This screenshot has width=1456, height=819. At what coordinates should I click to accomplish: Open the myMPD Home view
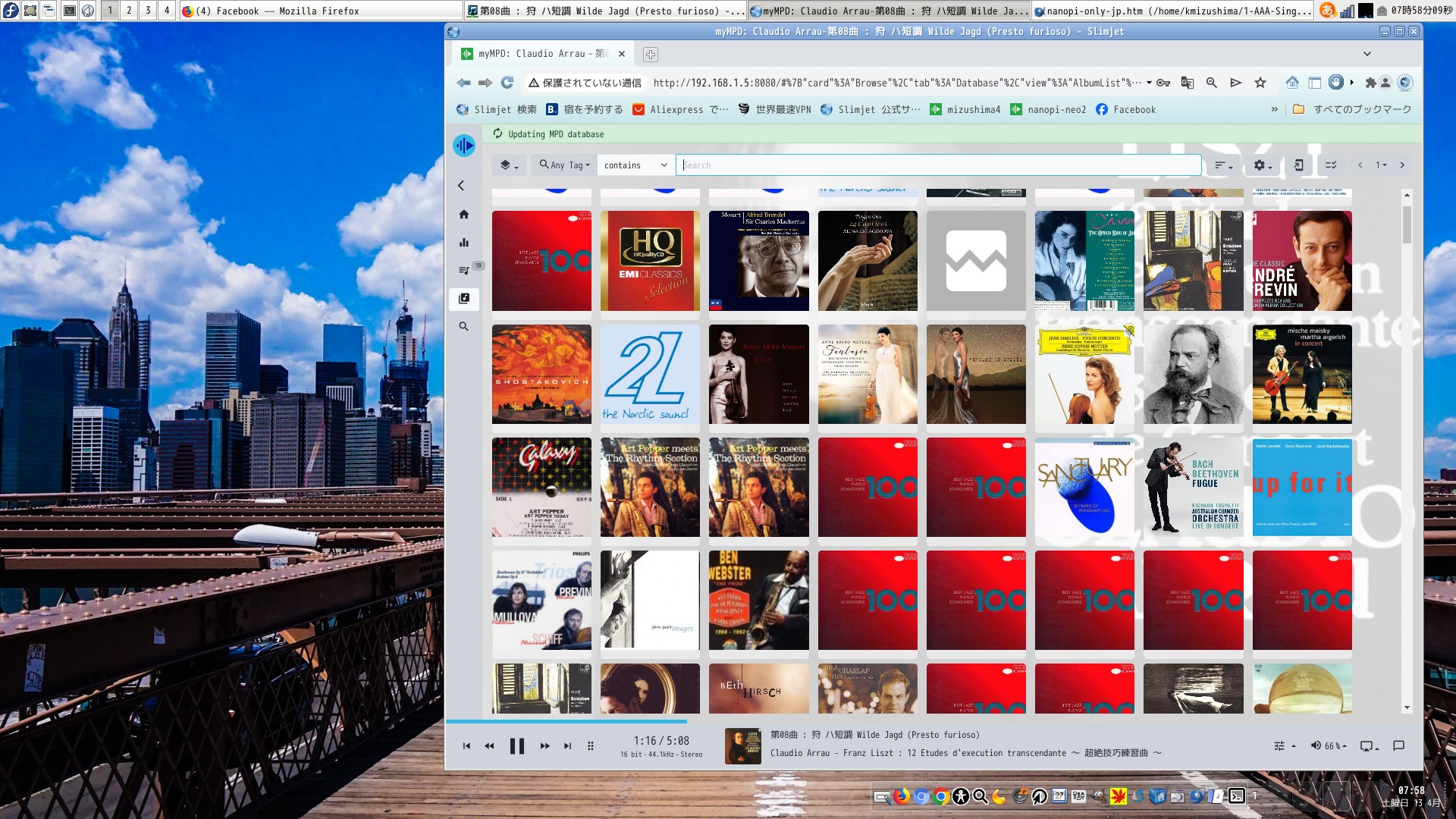coord(463,215)
